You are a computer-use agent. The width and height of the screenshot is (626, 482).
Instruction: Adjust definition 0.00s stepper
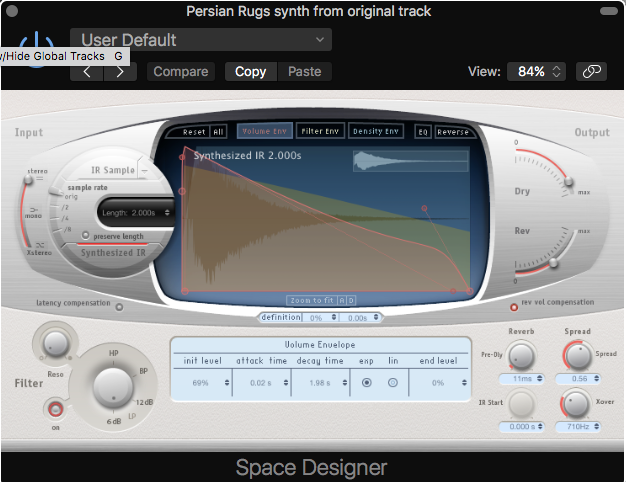point(376,317)
